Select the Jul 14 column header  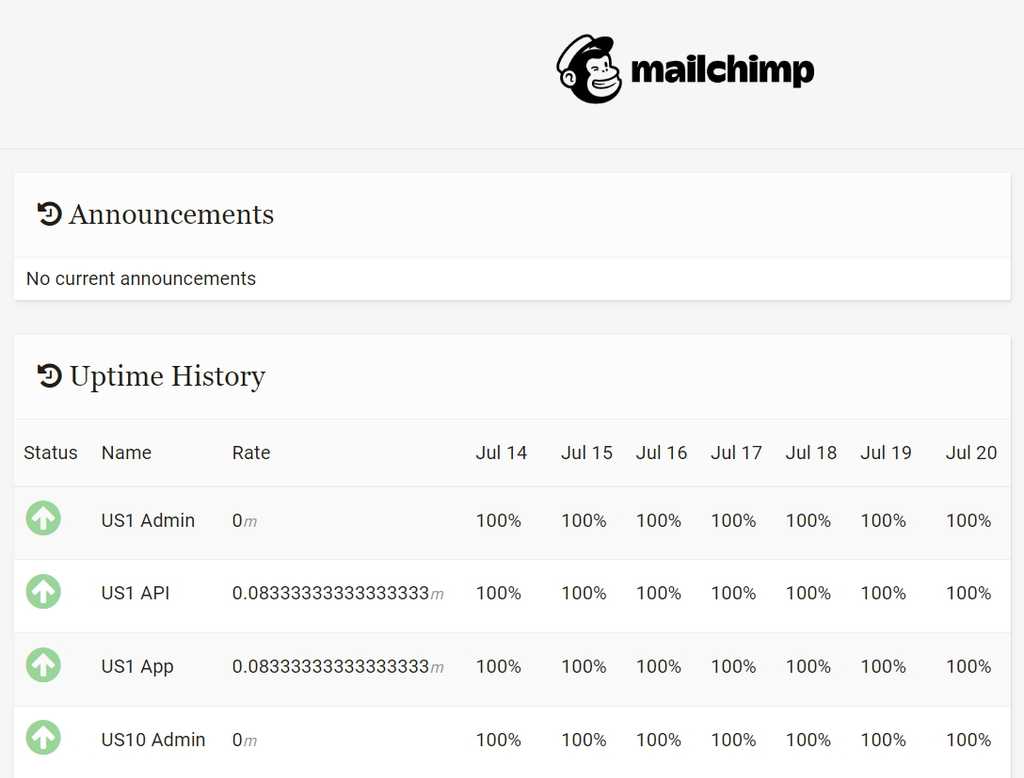[x=502, y=452]
